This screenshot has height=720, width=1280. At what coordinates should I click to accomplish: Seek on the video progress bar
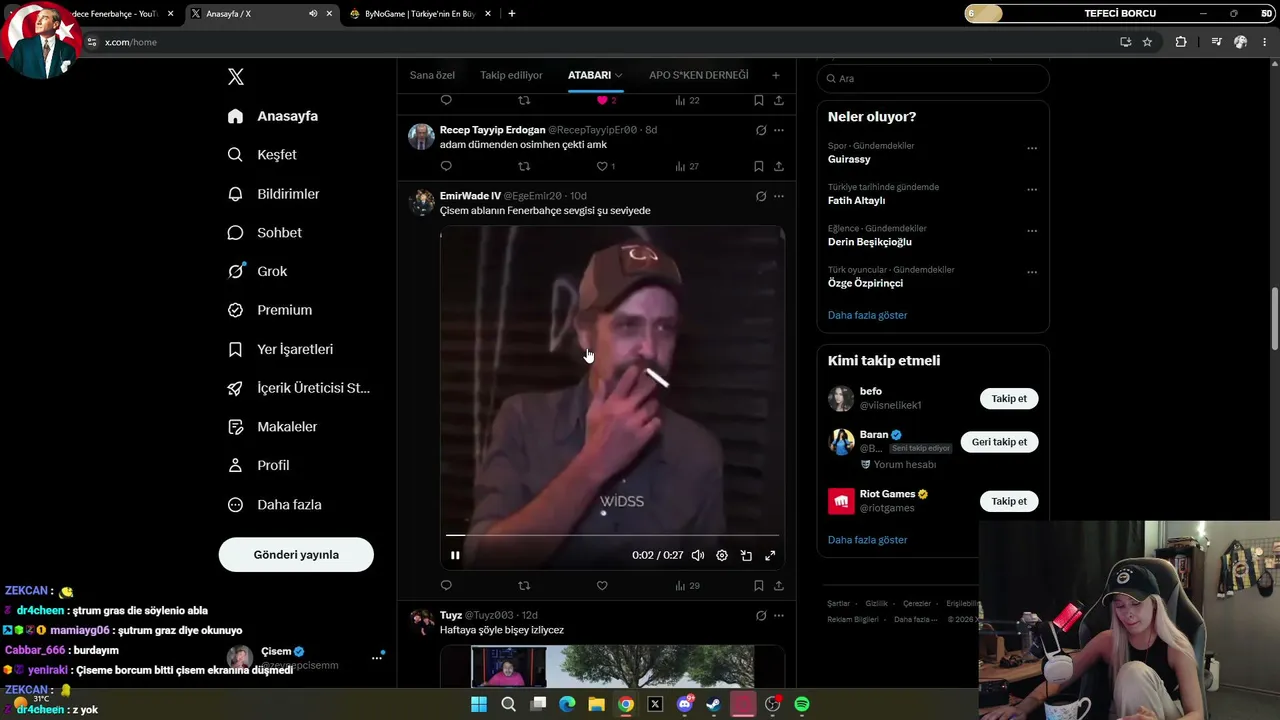612,535
